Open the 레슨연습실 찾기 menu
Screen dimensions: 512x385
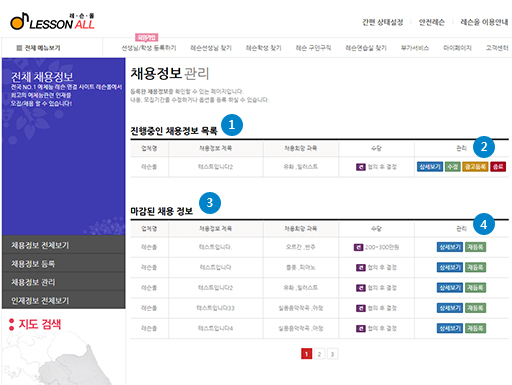[x=366, y=48]
